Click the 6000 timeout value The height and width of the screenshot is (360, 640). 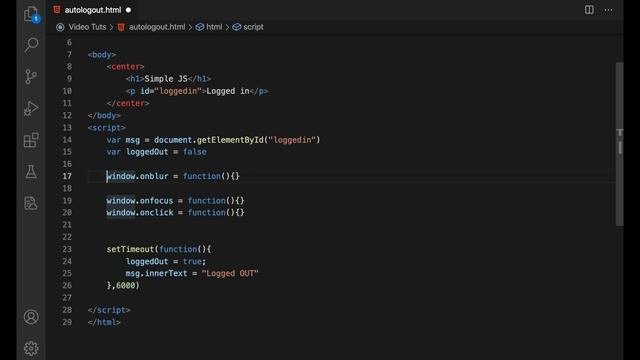point(125,285)
